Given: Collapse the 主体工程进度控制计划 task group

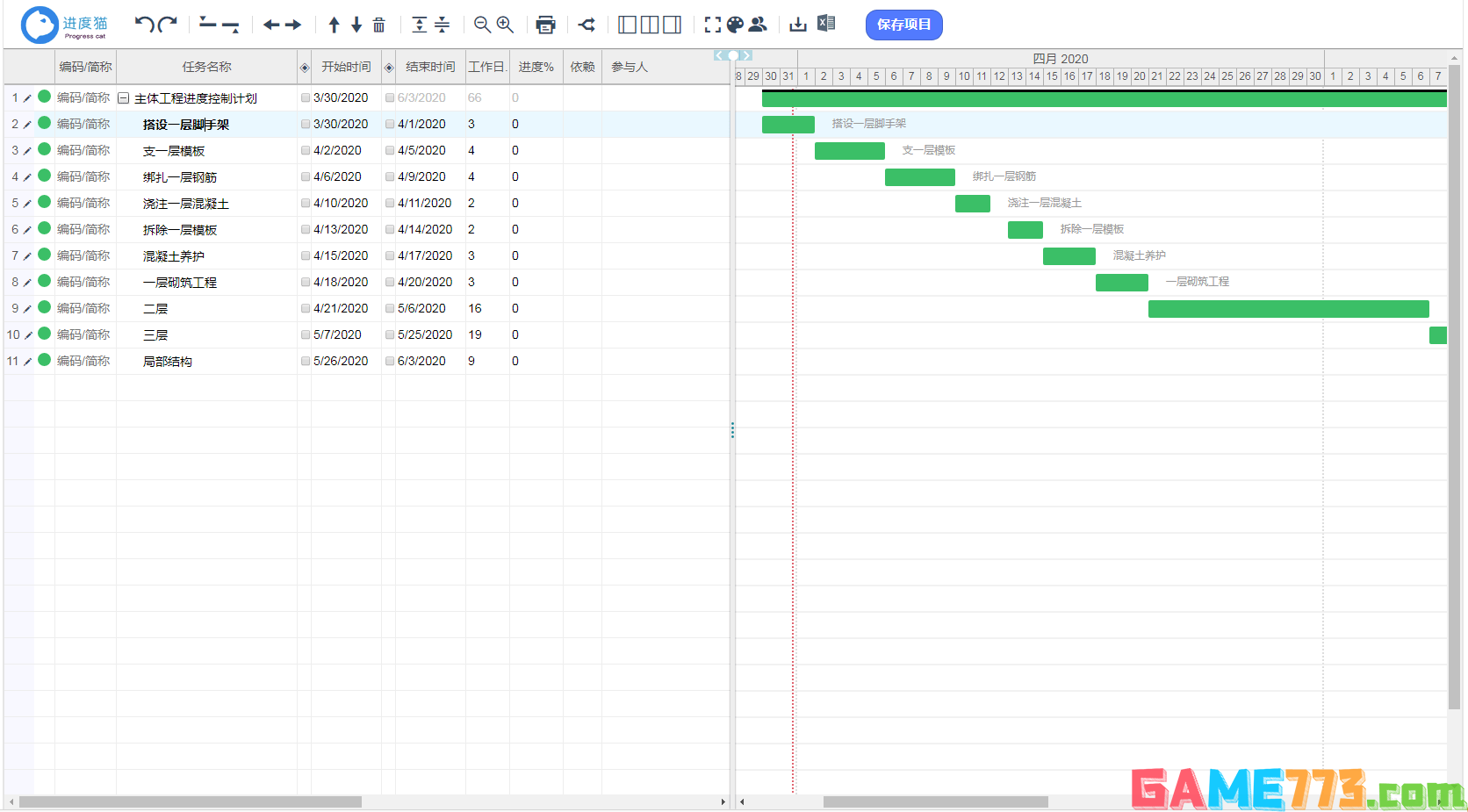Looking at the screenshot, I should click(124, 98).
